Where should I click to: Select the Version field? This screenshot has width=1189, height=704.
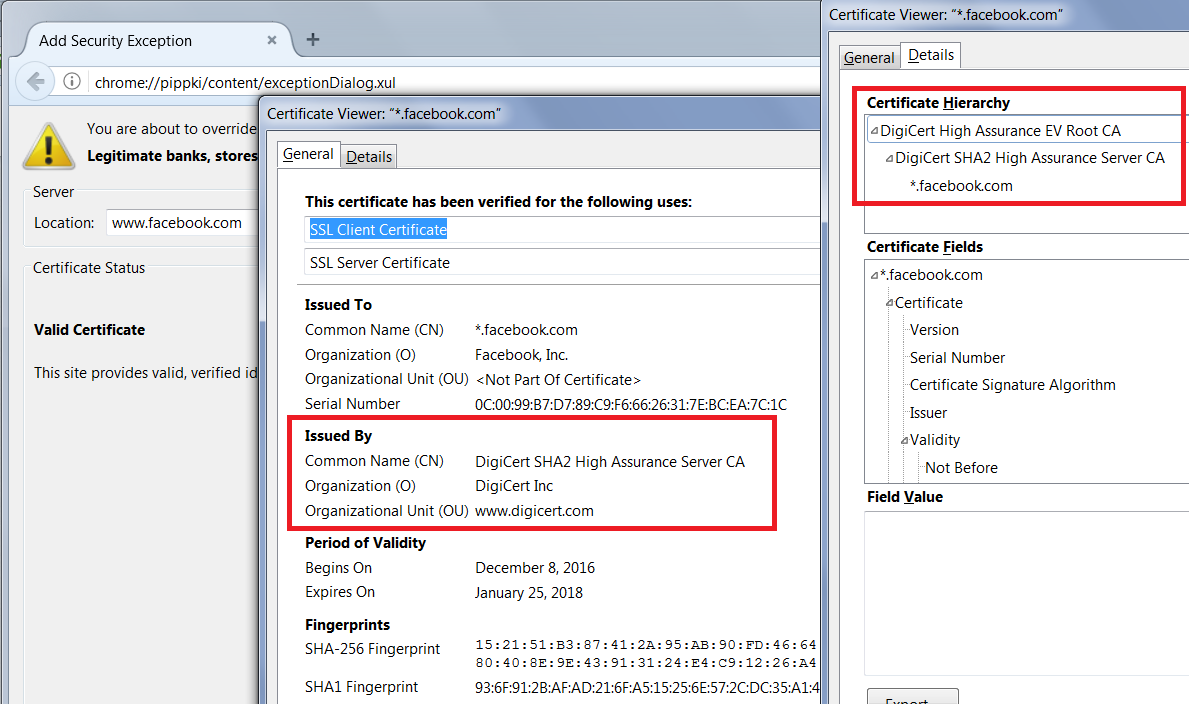point(934,330)
